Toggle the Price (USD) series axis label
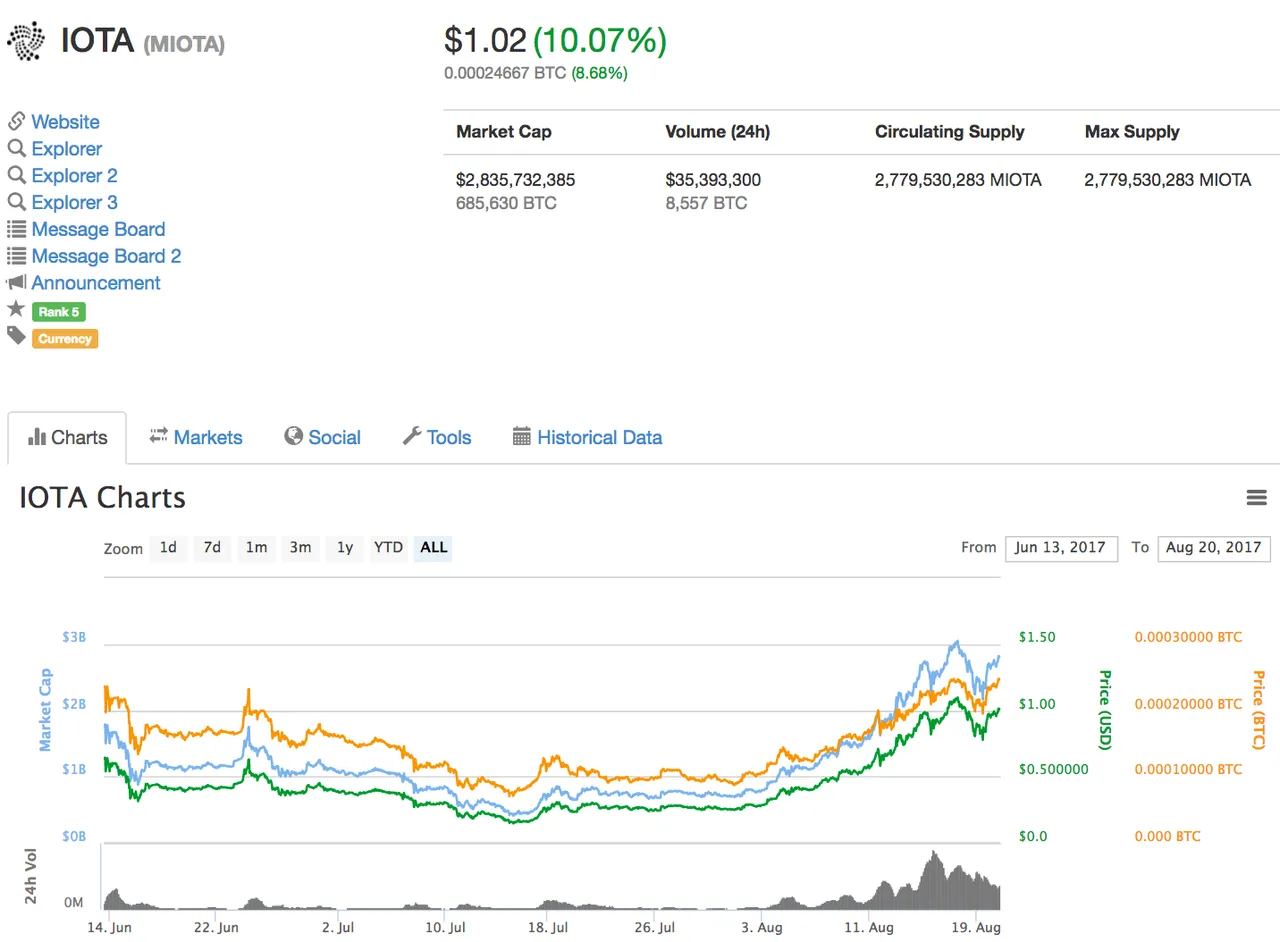Image resolution: width=1280 pixels, height=942 pixels. click(x=1105, y=709)
